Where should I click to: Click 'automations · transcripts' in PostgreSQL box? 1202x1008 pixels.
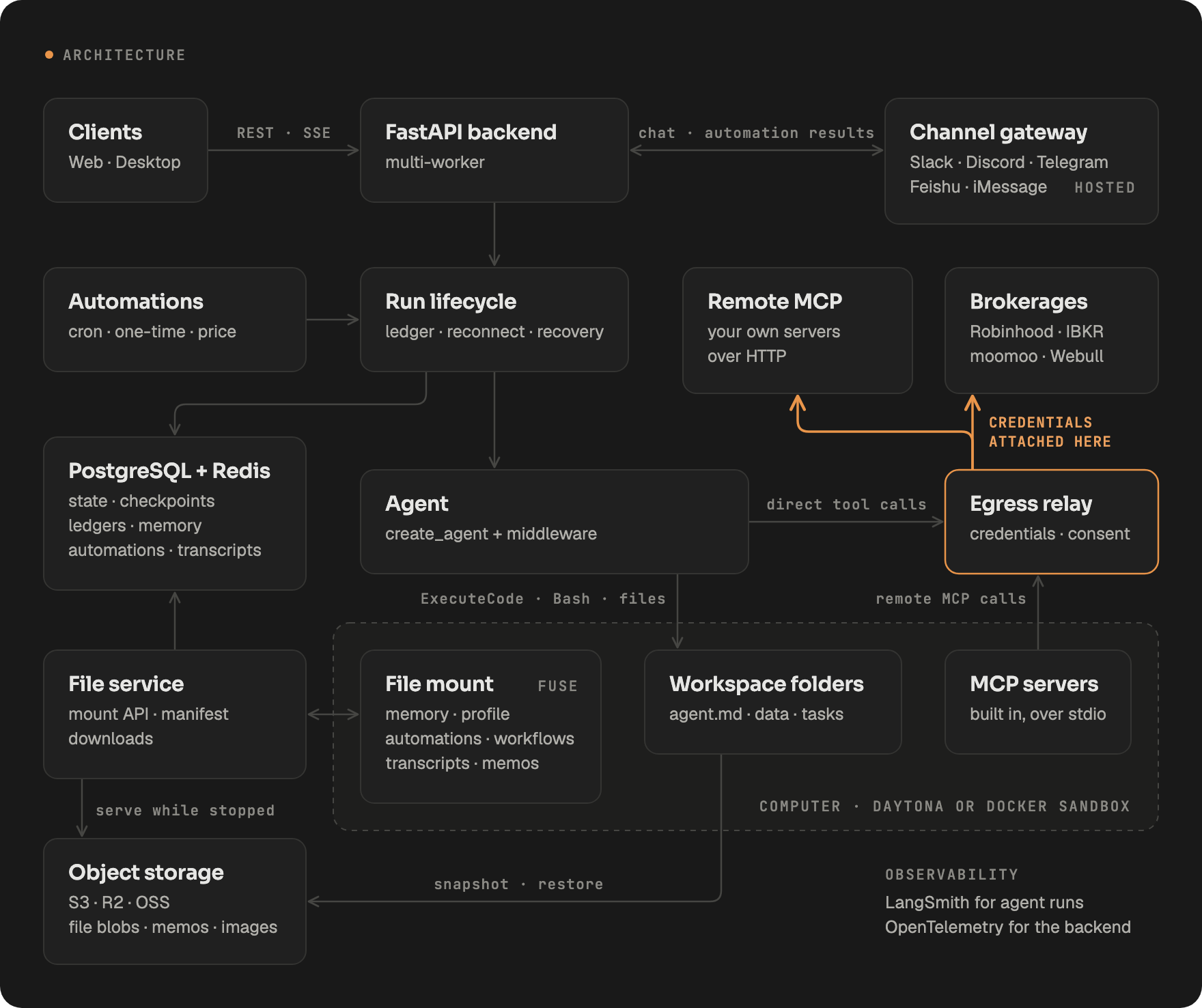click(165, 550)
